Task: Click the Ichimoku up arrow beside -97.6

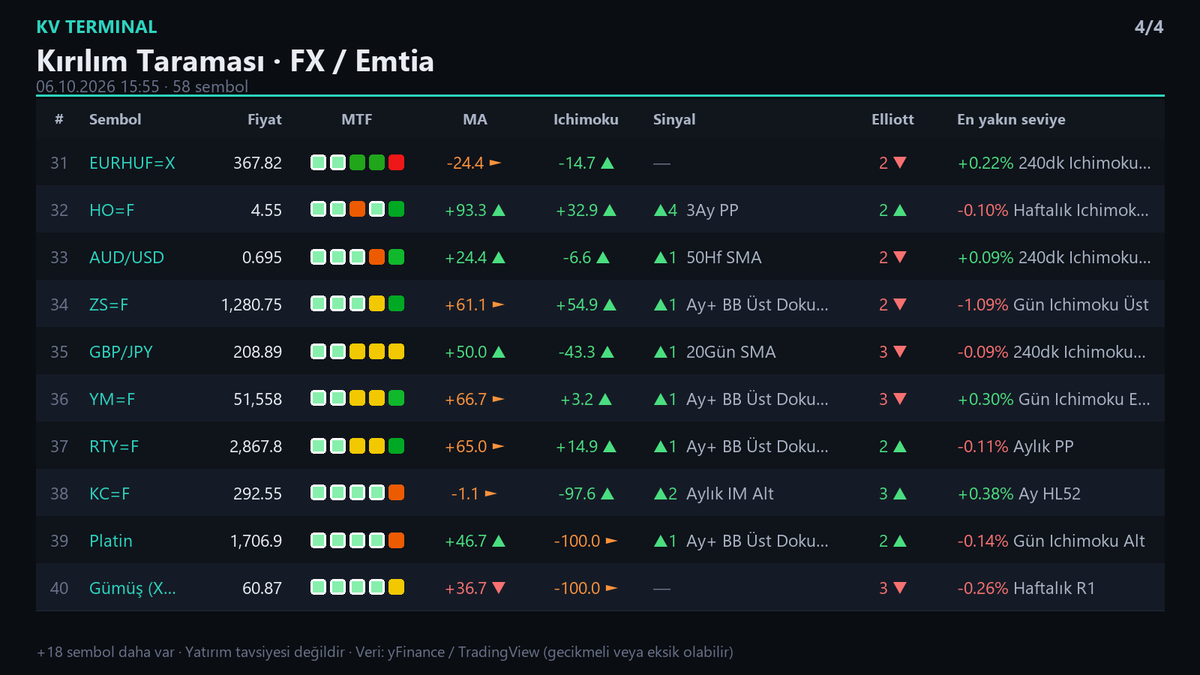Action: coord(607,494)
